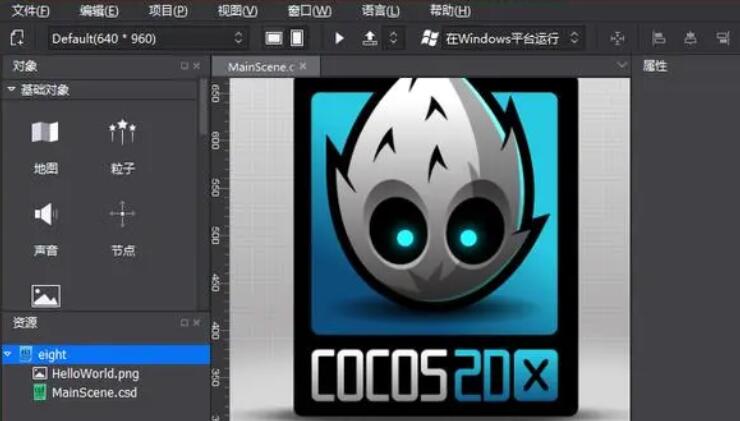Open the 窗口(W) menu
This screenshot has width=740, height=421.
click(310, 10)
